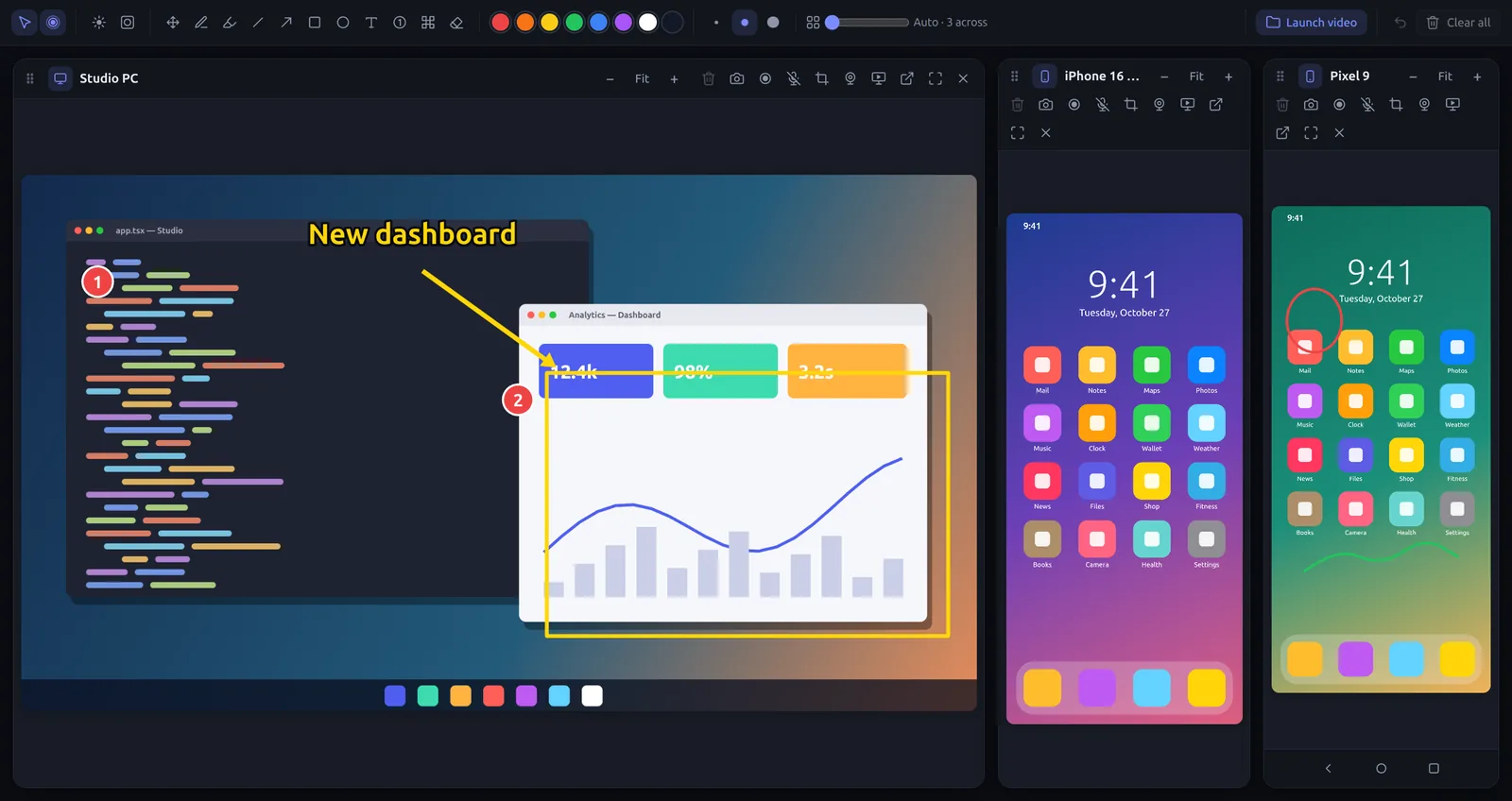Screen dimensions: 1512x801
Task: Unmute microphone for Studio PC
Action: (x=794, y=78)
